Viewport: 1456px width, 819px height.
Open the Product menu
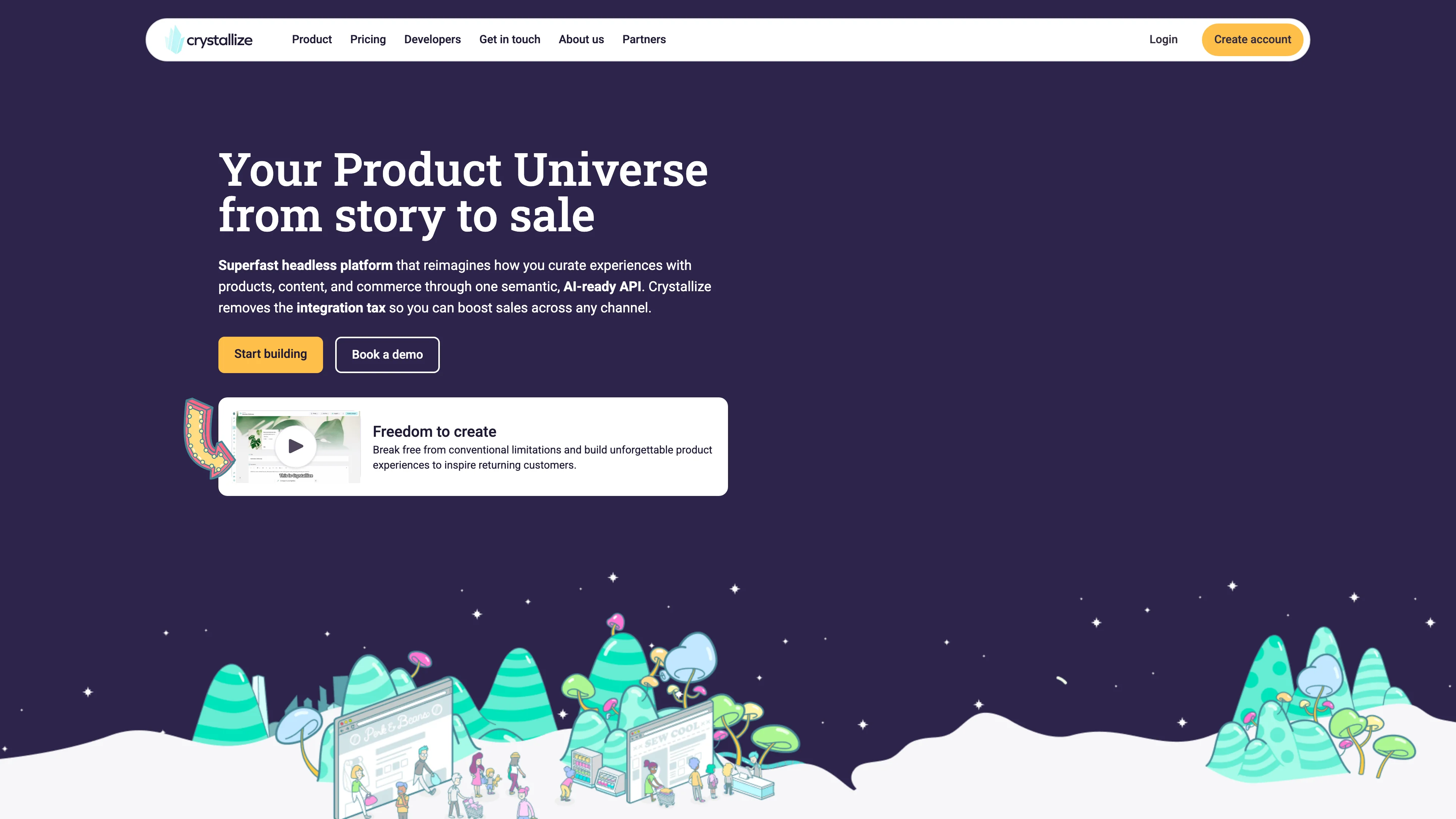coord(311,39)
